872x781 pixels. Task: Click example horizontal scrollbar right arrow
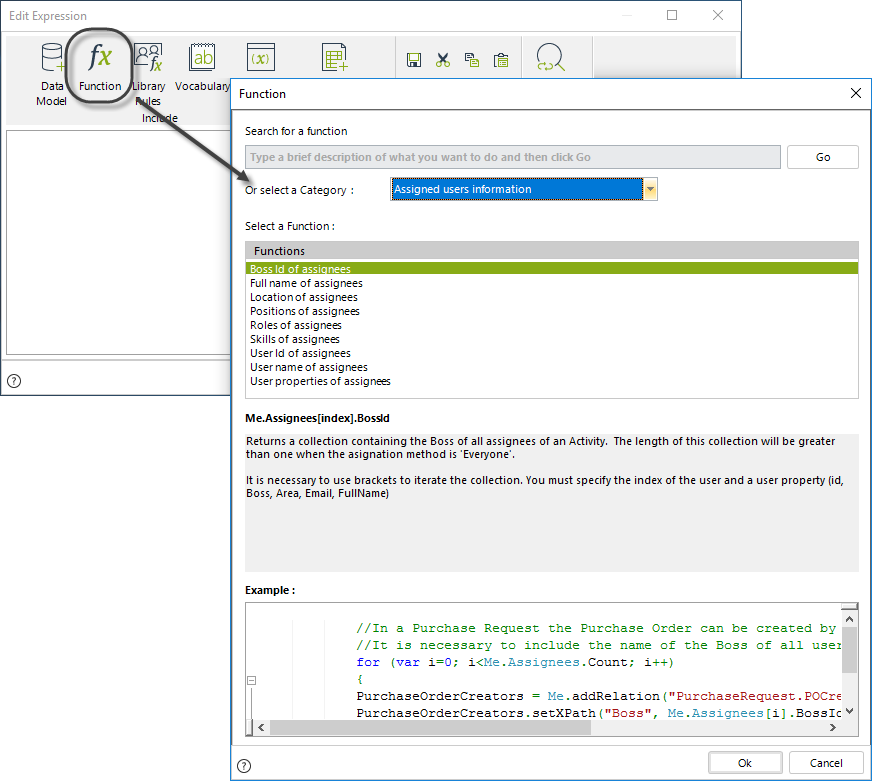click(833, 728)
